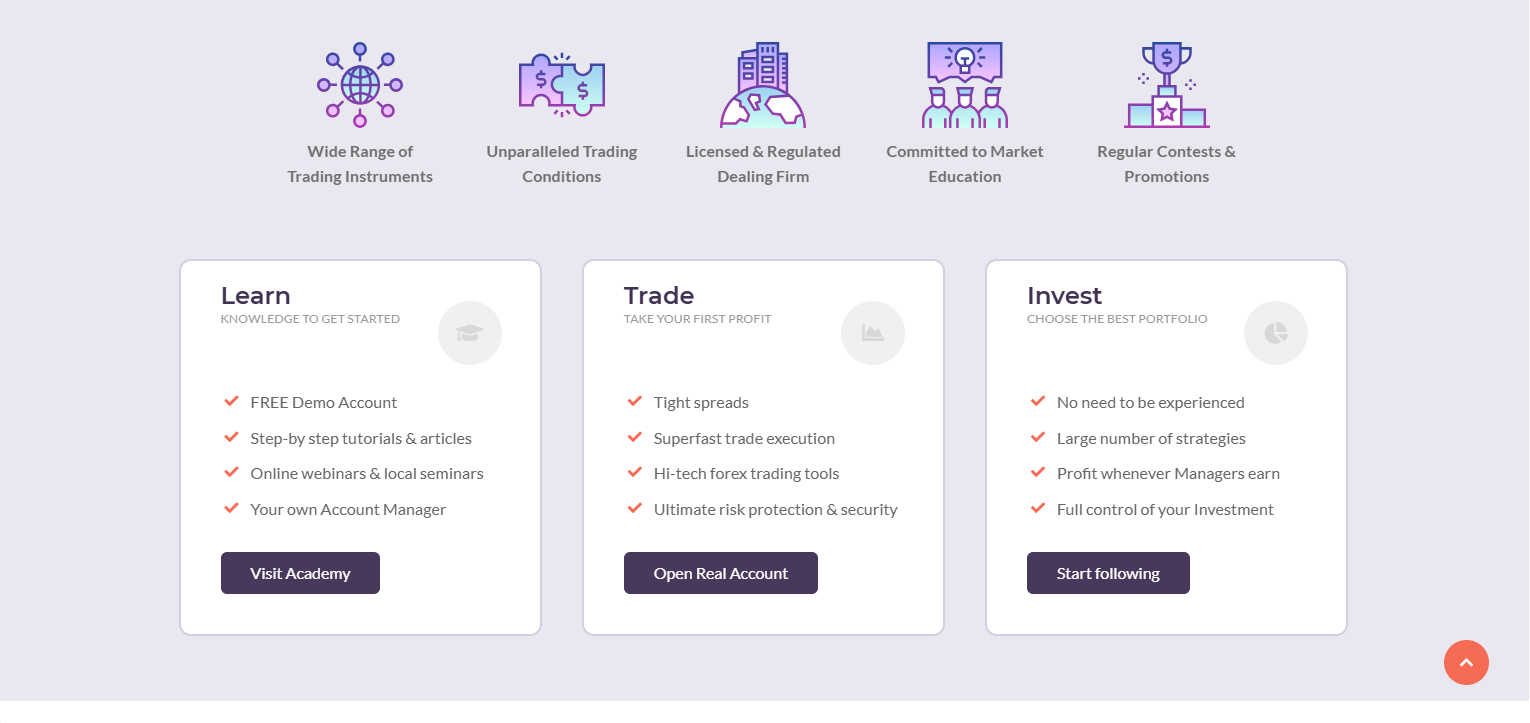
Task: Click the Invest card heading
Action: [x=1064, y=296]
